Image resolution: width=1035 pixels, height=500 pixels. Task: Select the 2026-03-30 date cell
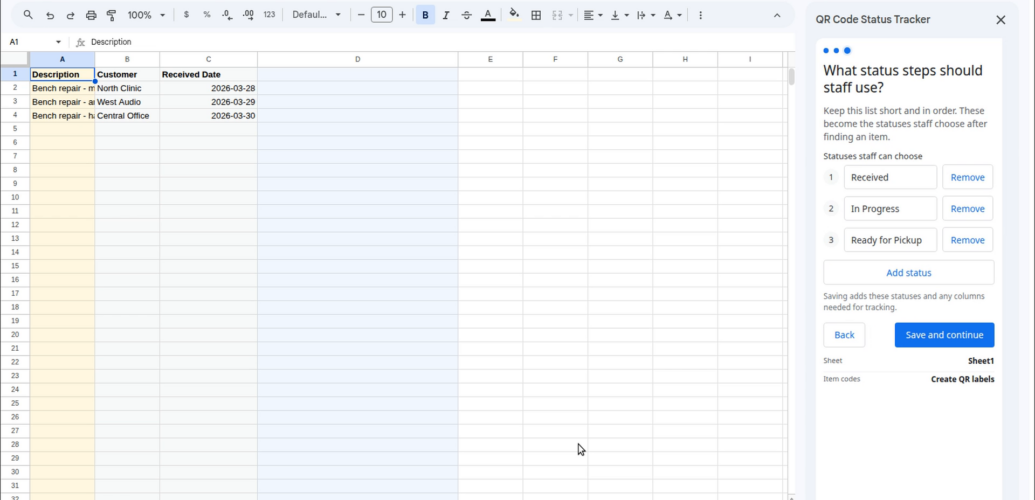click(x=208, y=116)
